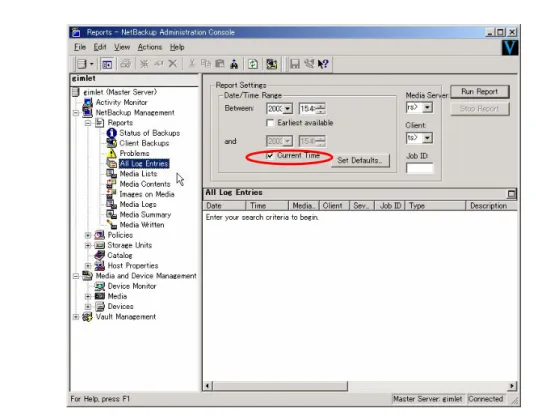Open the Media Logs report

[x=138, y=204]
